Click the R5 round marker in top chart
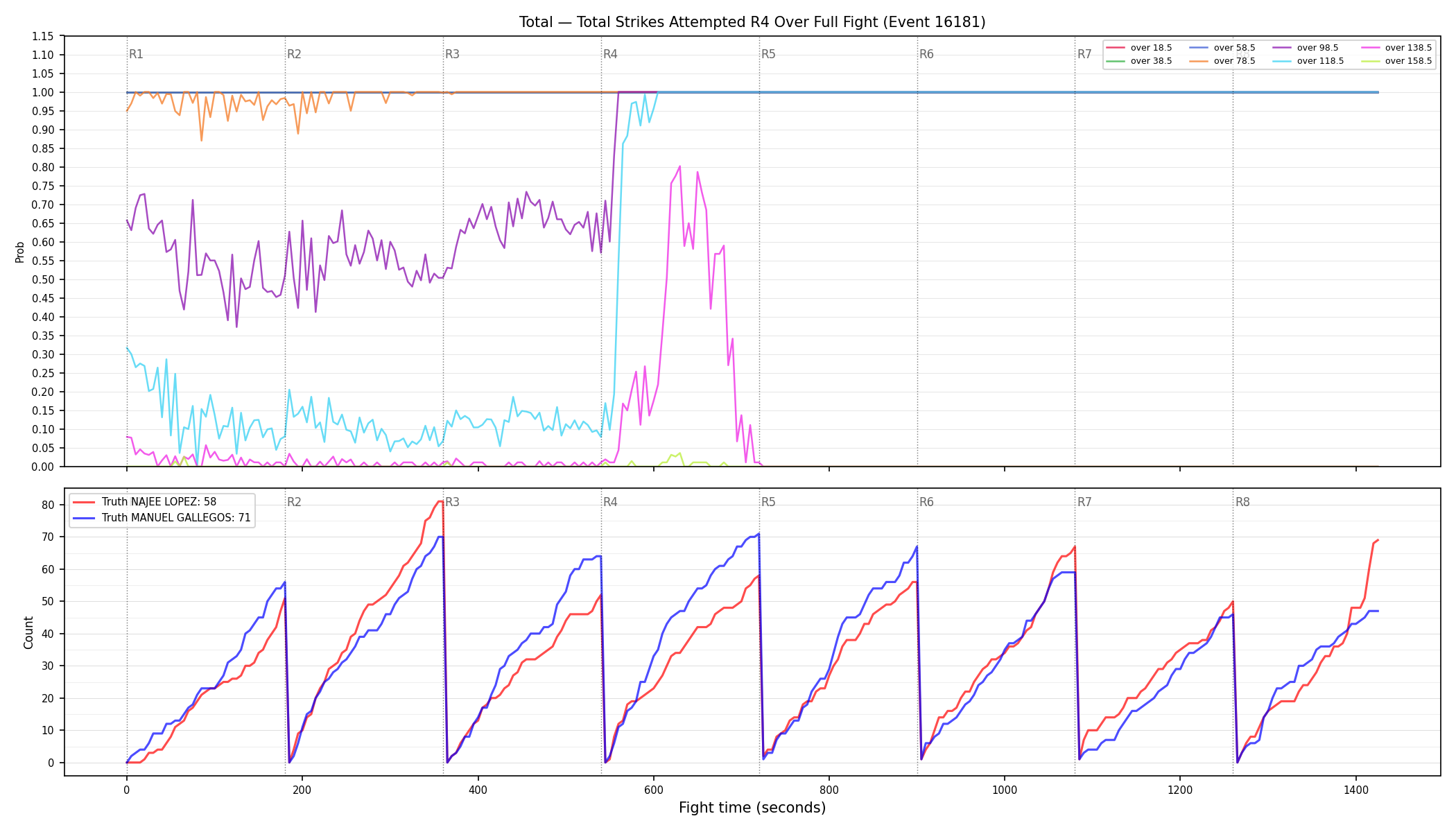 click(768, 54)
